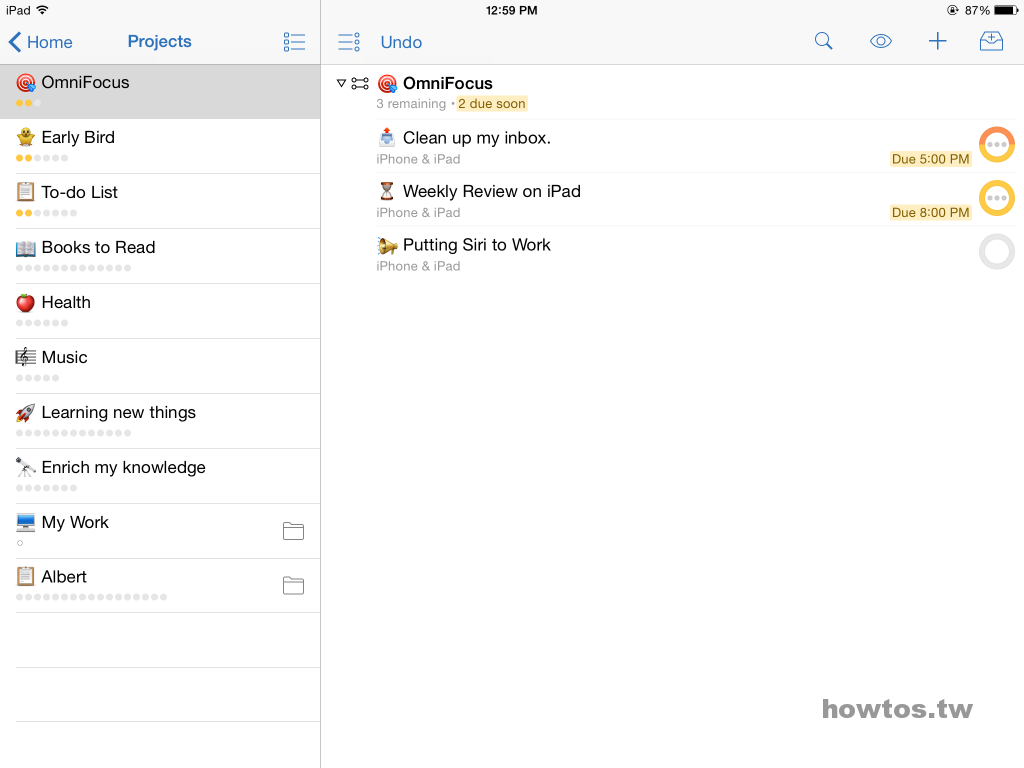Select the Early Bird project
1024x768 pixels.
(x=160, y=146)
